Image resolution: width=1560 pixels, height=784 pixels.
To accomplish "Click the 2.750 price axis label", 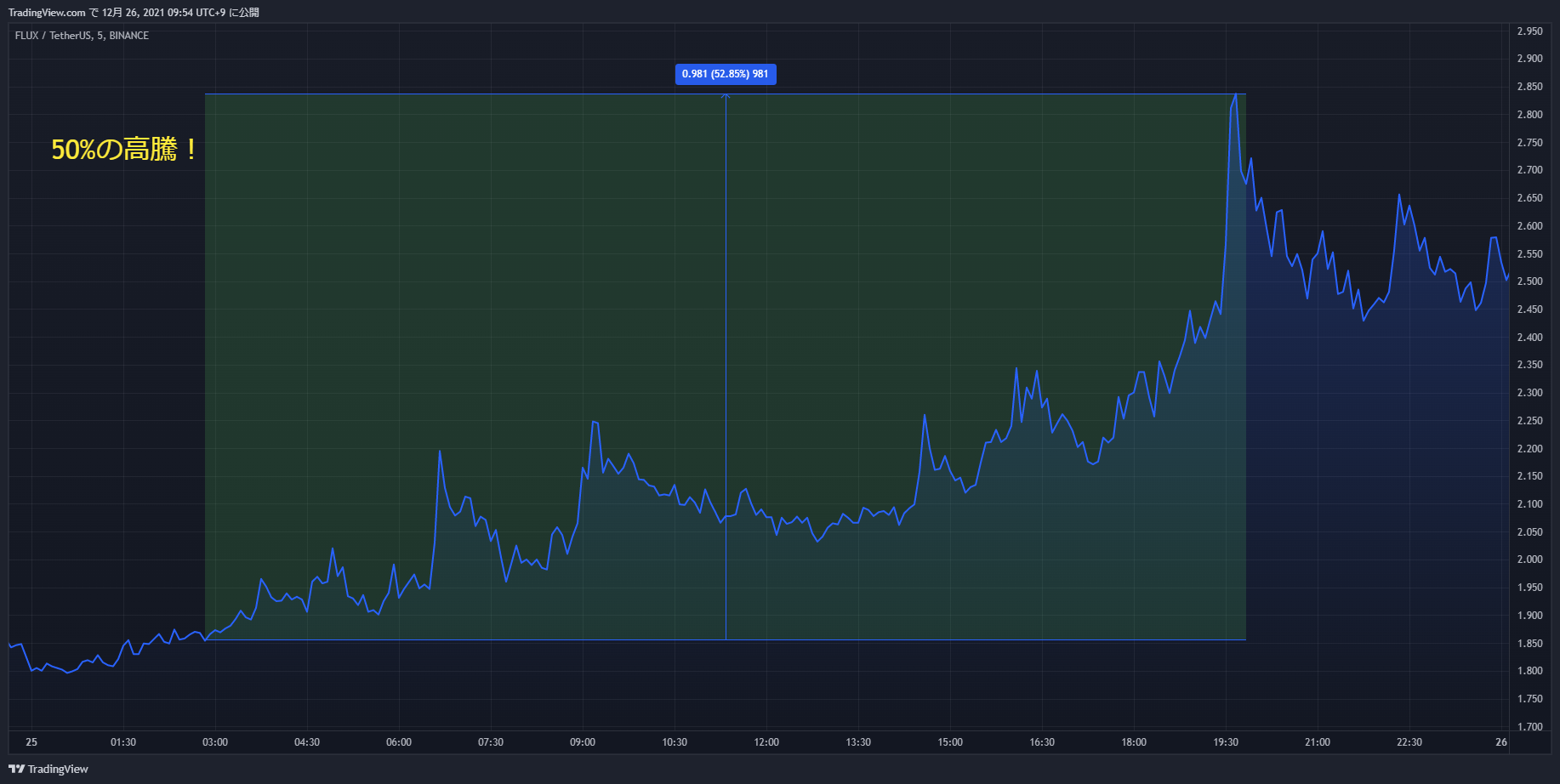I will pos(1529,143).
